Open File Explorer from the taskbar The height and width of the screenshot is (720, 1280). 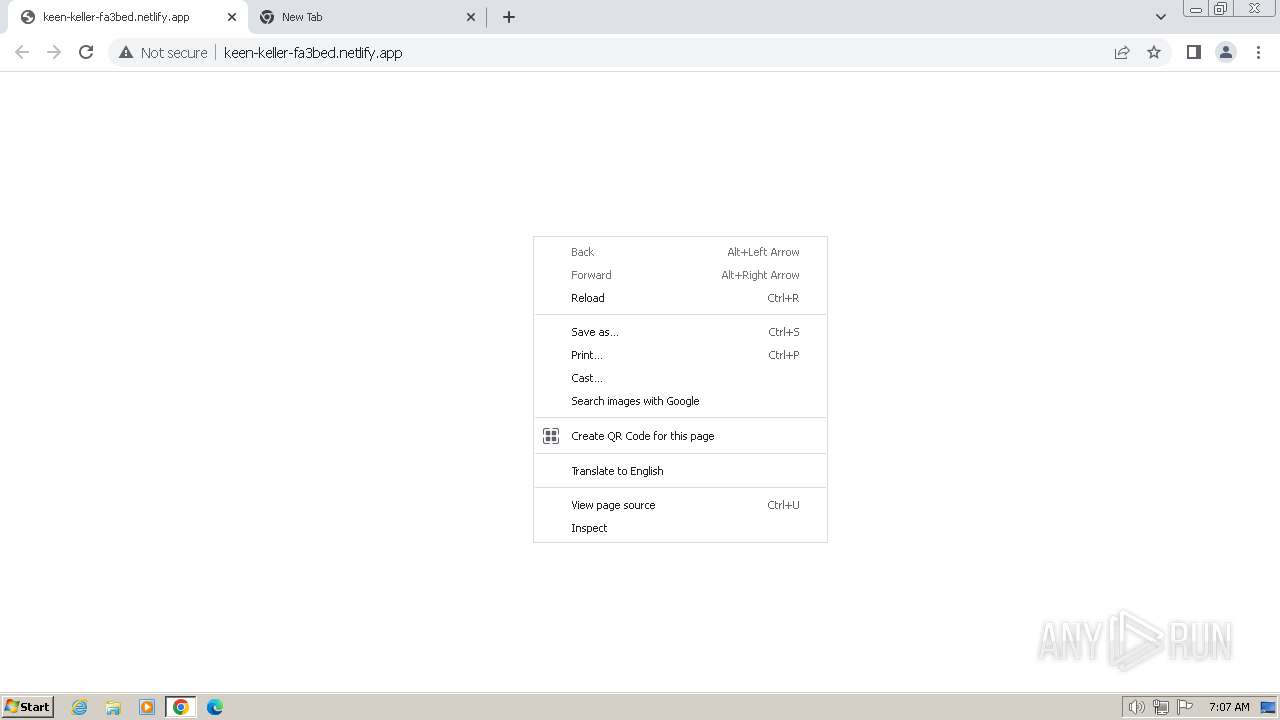[113, 707]
